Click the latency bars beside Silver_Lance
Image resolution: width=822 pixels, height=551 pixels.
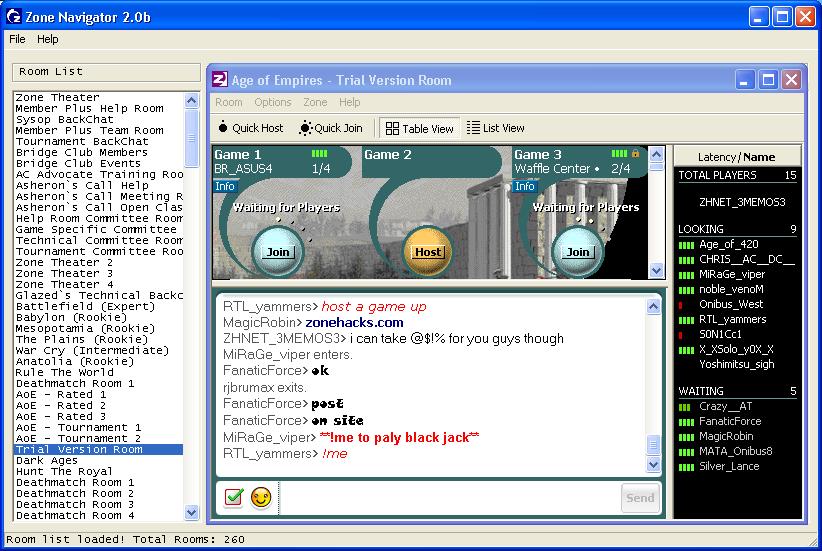click(x=686, y=467)
